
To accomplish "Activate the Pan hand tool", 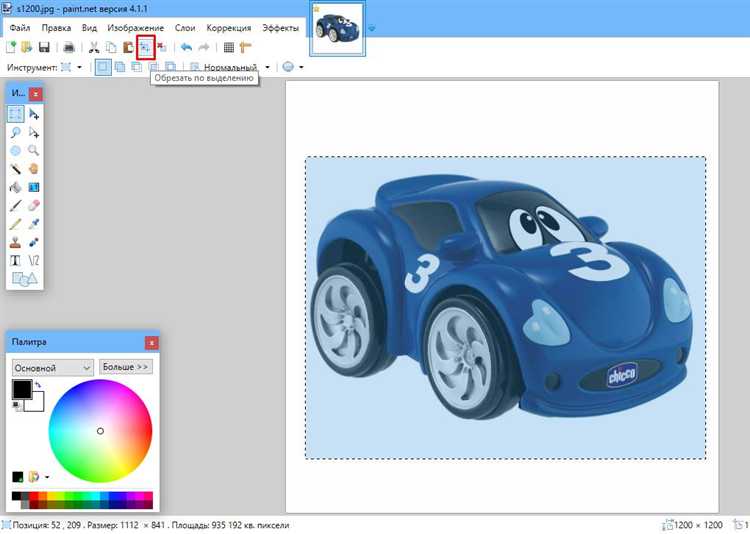I will pos(34,169).
